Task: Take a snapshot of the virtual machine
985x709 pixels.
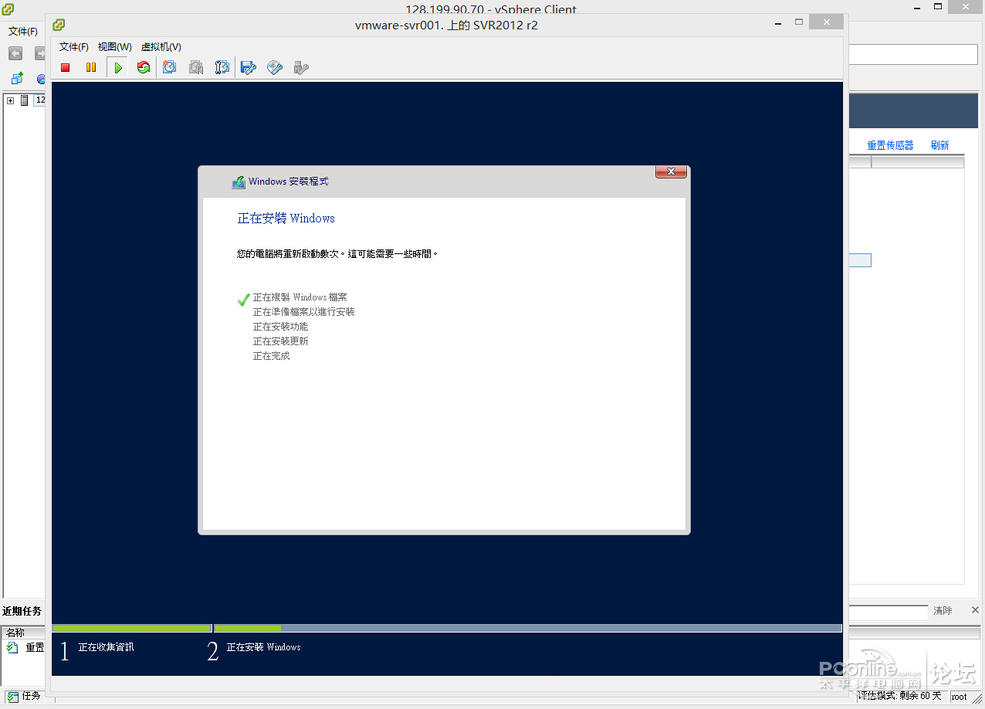Action: click(170, 67)
